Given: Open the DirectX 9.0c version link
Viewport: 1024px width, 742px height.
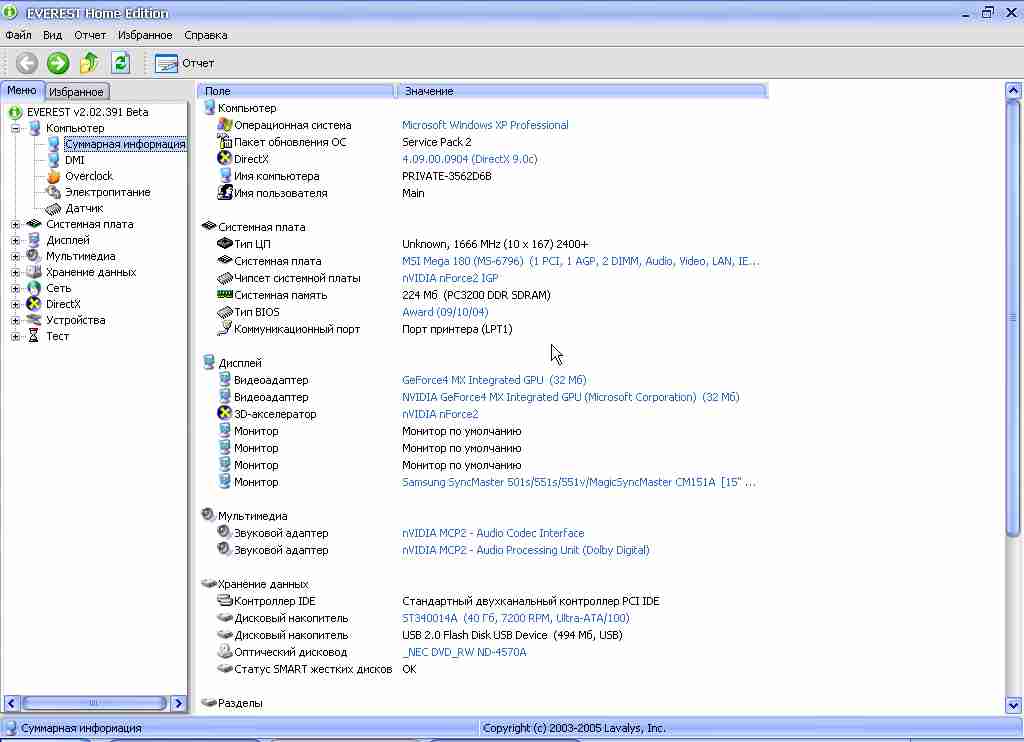Looking at the screenshot, I should pyautogui.click(x=470, y=159).
